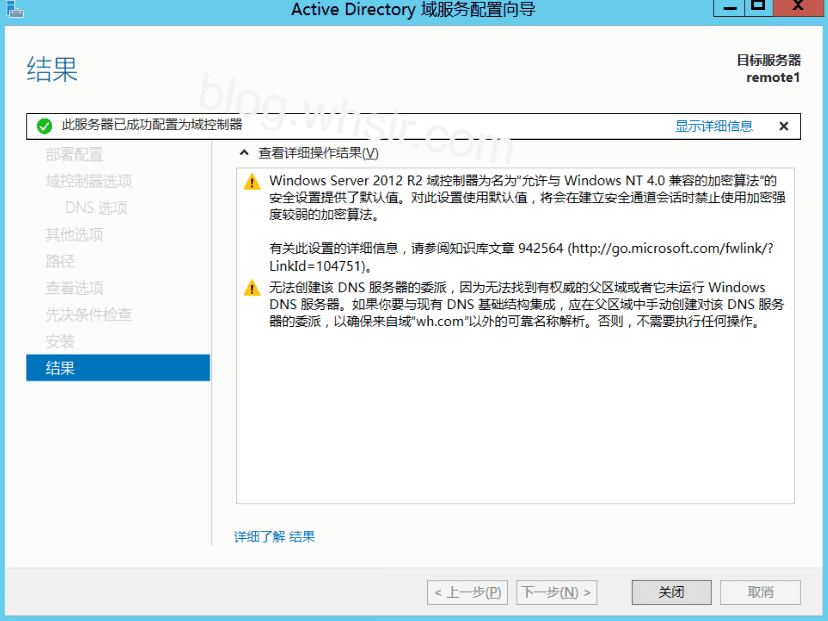Click the green success checkmark icon
Viewport: 828px width, 621px height.
(44, 126)
